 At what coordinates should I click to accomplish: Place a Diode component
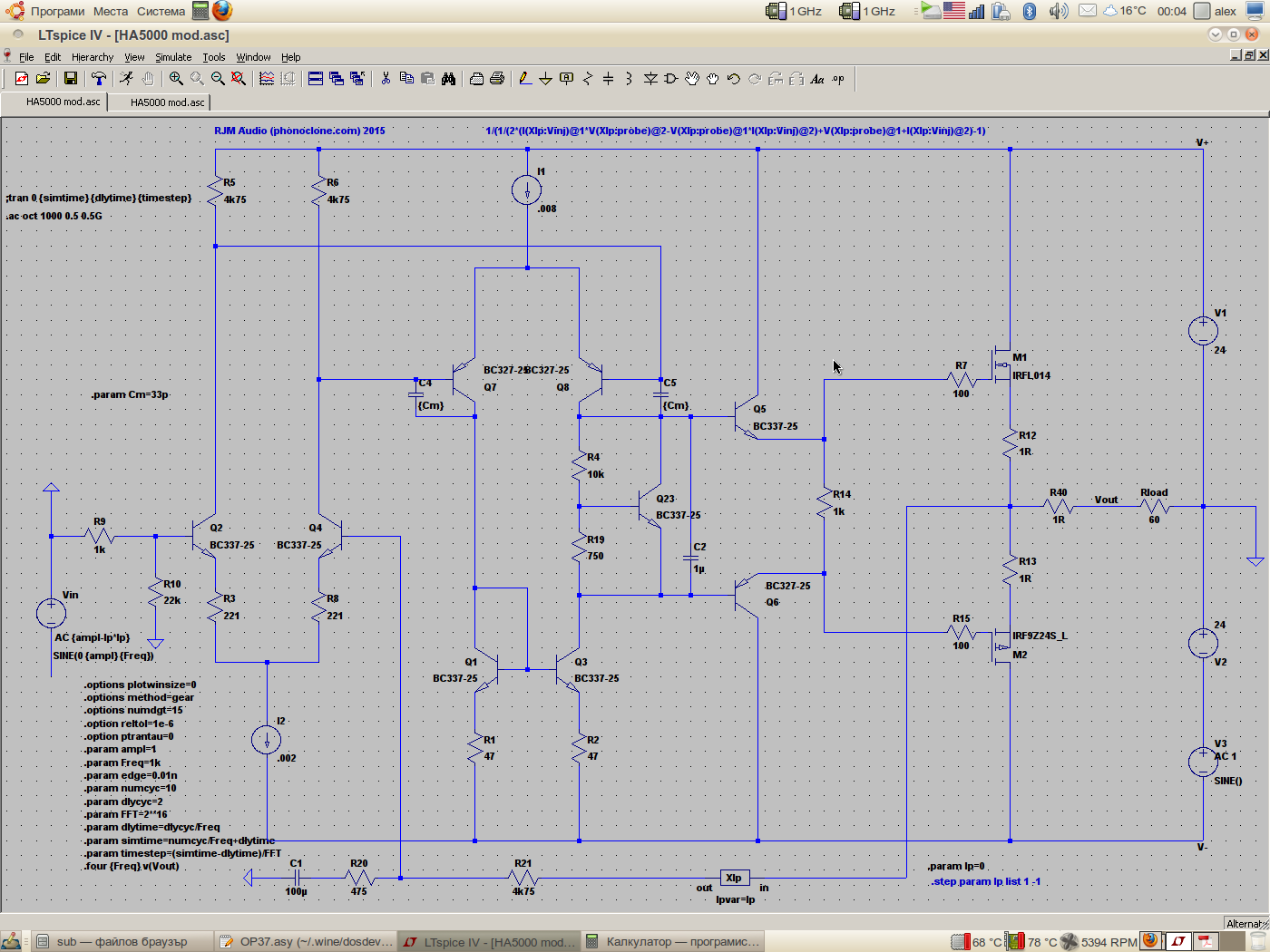point(650,79)
